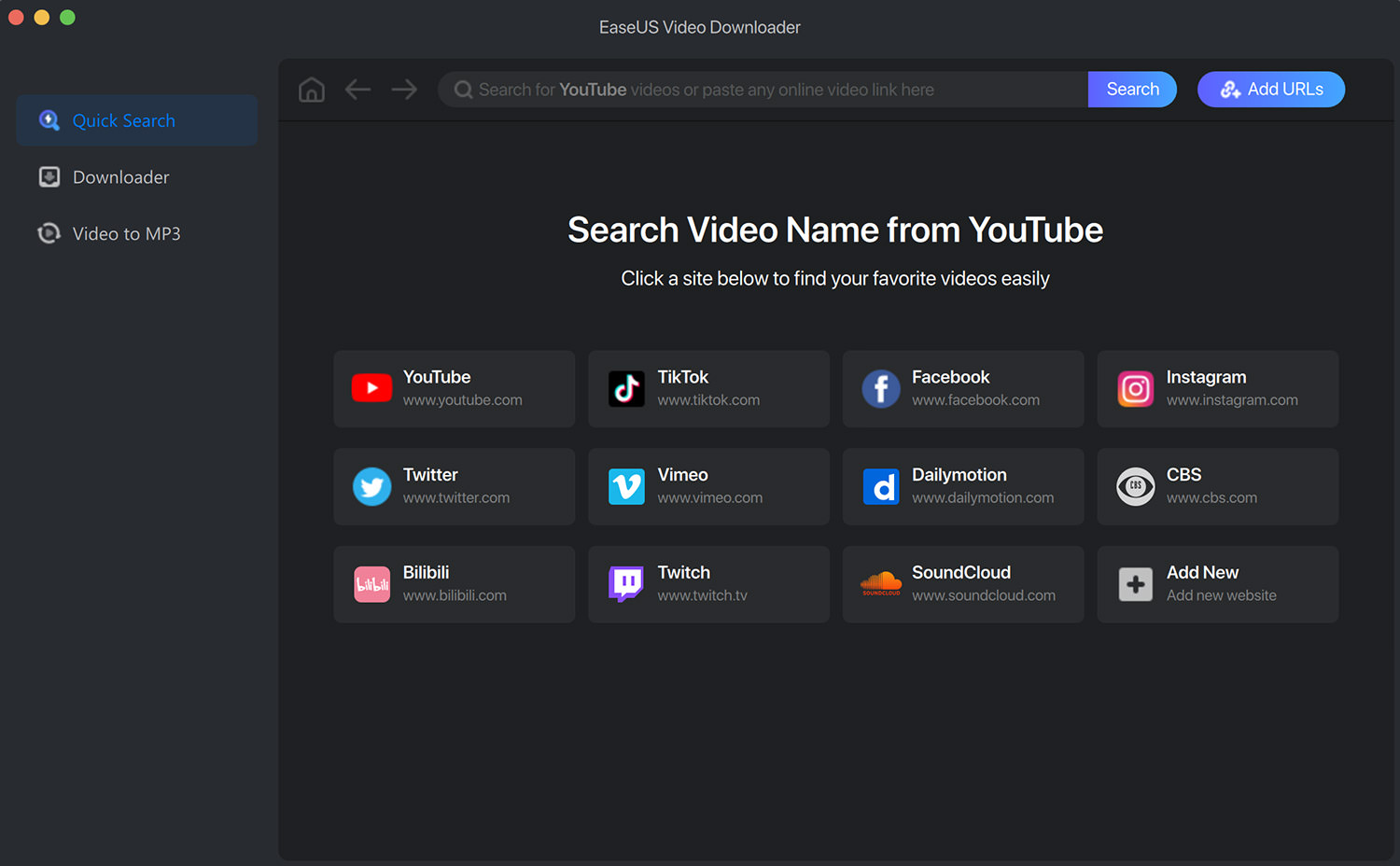Click the Downloader sidebar icon

(x=49, y=177)
